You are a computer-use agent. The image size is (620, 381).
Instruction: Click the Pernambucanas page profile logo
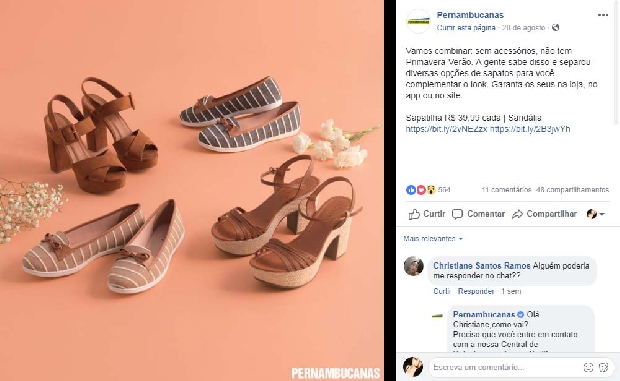418,21
